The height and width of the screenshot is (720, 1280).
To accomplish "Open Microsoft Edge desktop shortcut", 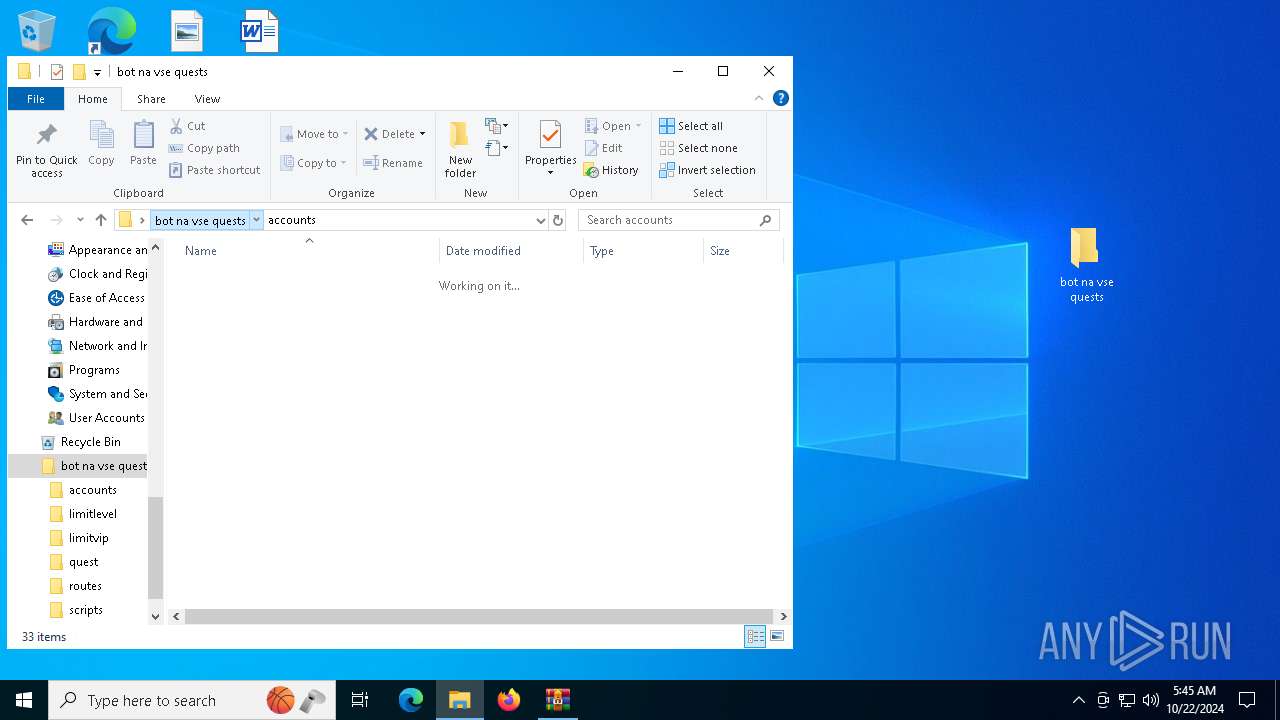I will pos(111,31).
